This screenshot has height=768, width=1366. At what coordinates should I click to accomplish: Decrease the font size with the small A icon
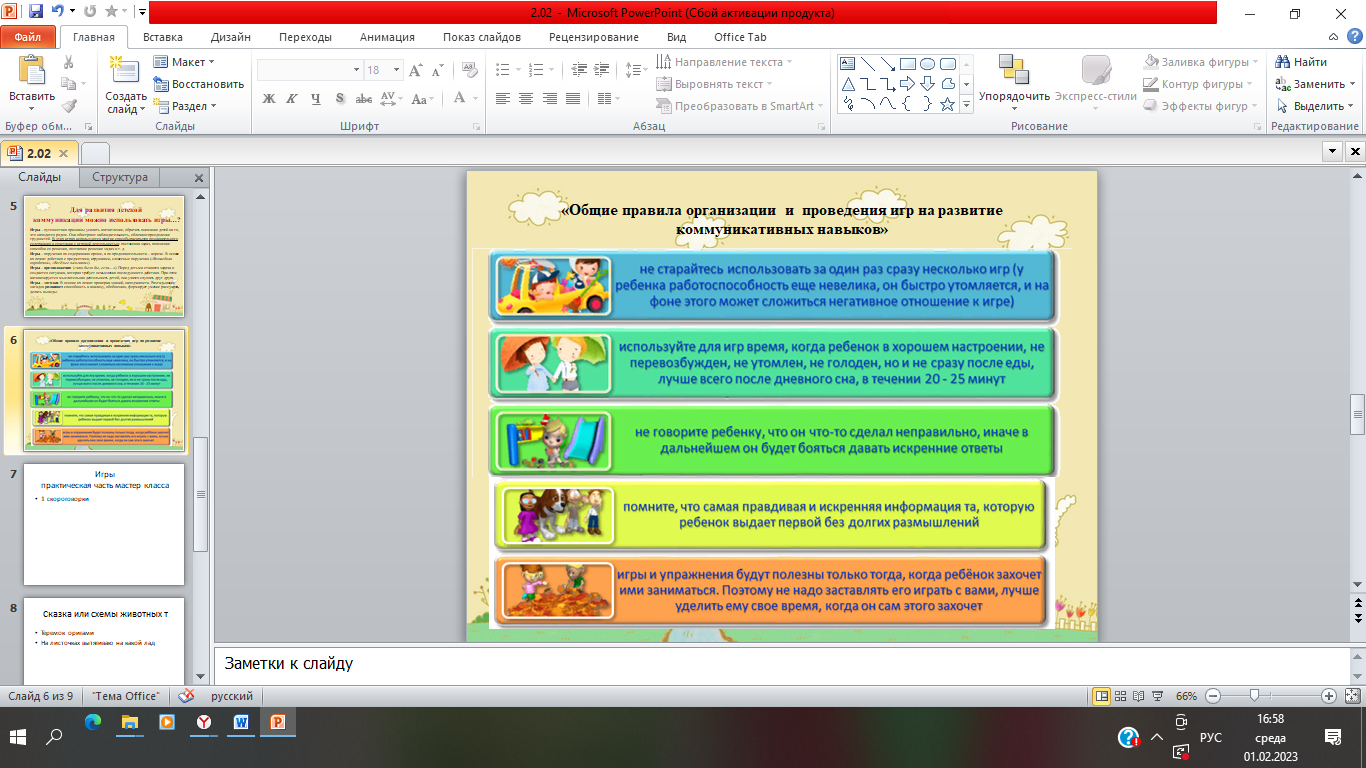tap(435, 70)
